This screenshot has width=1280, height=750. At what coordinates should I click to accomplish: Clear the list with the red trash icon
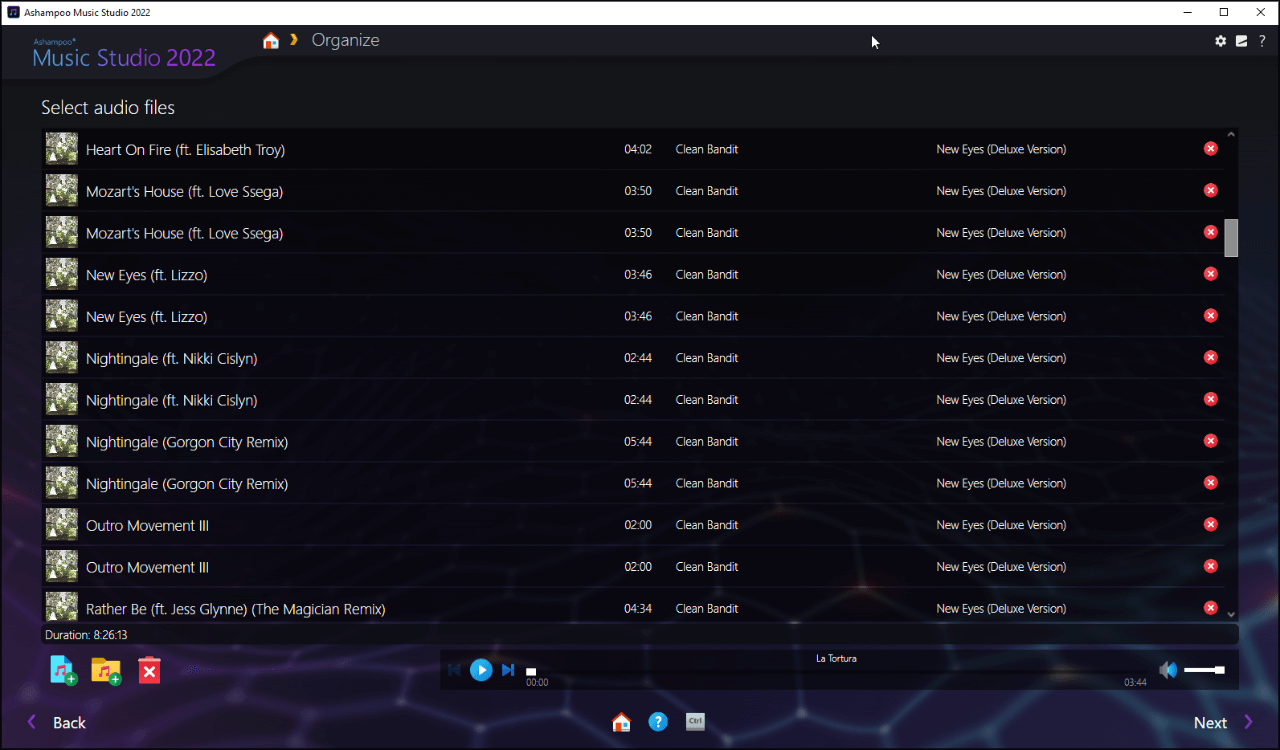(149, 670)
